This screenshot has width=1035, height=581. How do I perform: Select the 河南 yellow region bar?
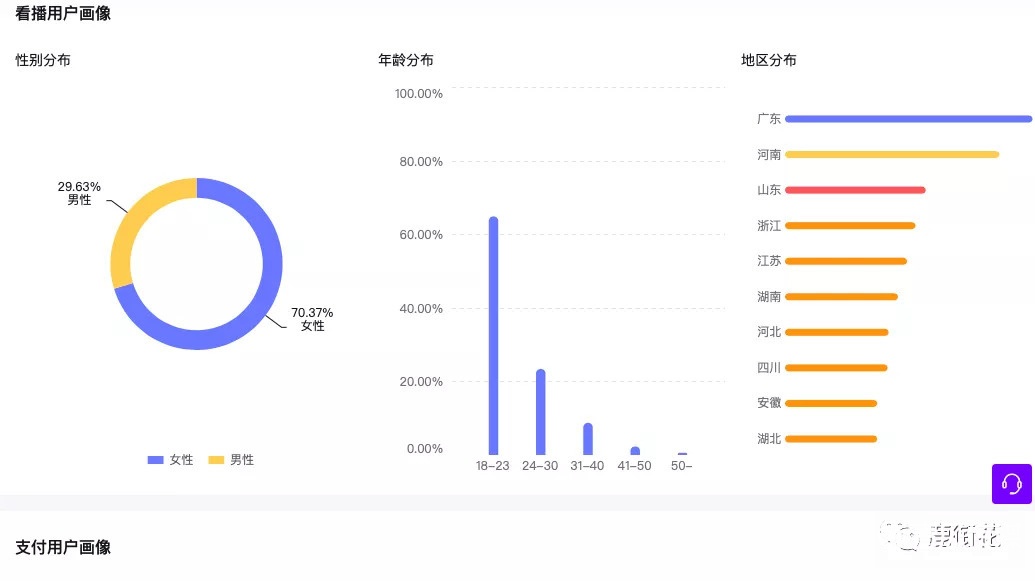892,154
